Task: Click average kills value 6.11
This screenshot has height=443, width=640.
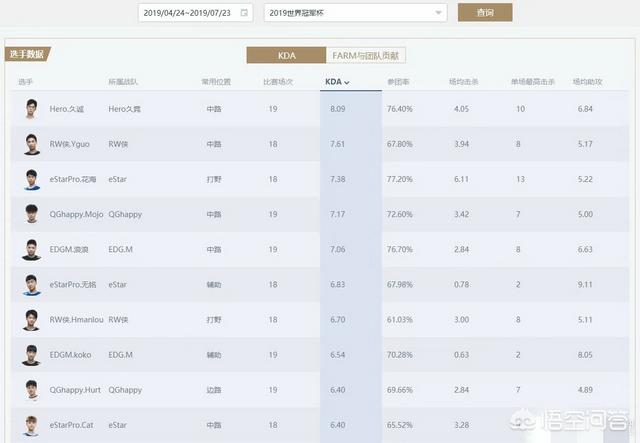Action: (x=462, y=179)
